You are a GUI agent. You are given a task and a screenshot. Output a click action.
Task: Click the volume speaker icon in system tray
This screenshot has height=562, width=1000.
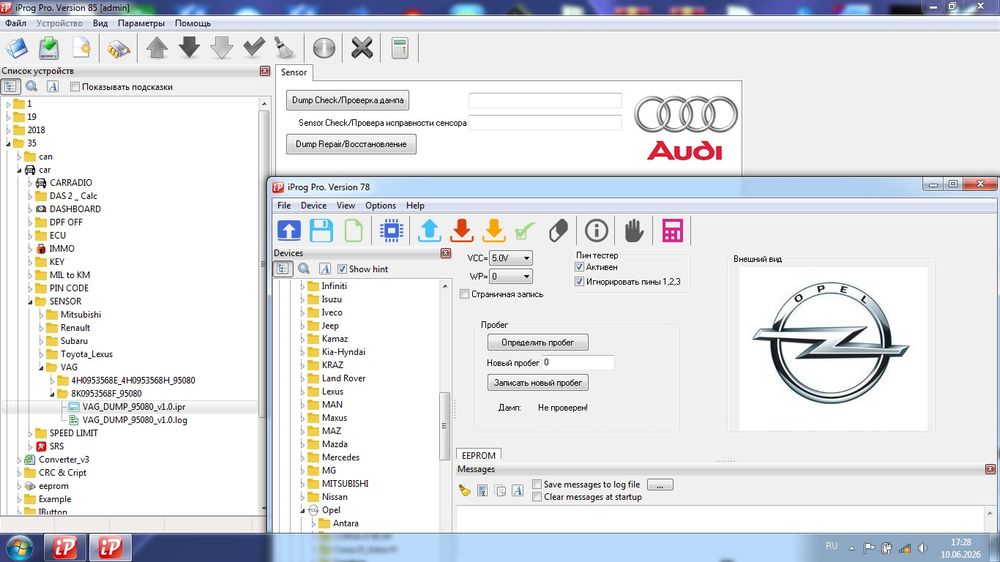[922, 548]
